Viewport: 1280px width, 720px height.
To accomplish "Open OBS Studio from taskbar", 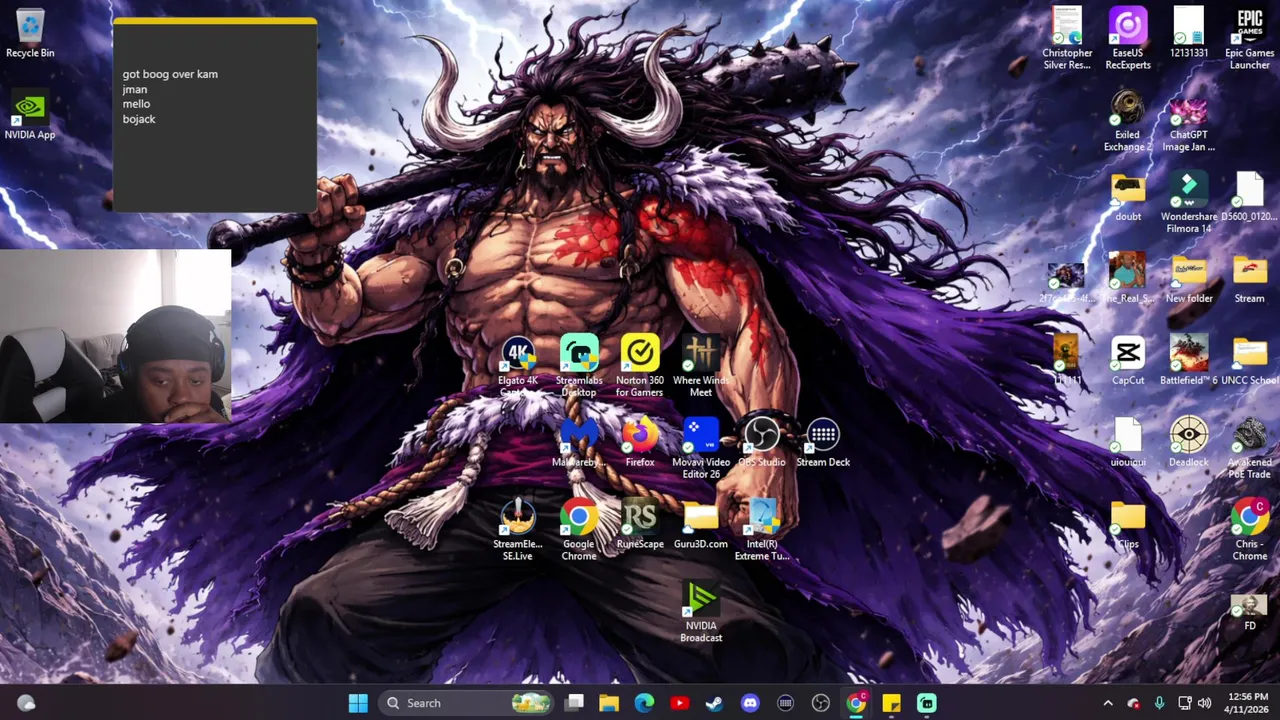I will pyautogui.click(x=821, y=703).
